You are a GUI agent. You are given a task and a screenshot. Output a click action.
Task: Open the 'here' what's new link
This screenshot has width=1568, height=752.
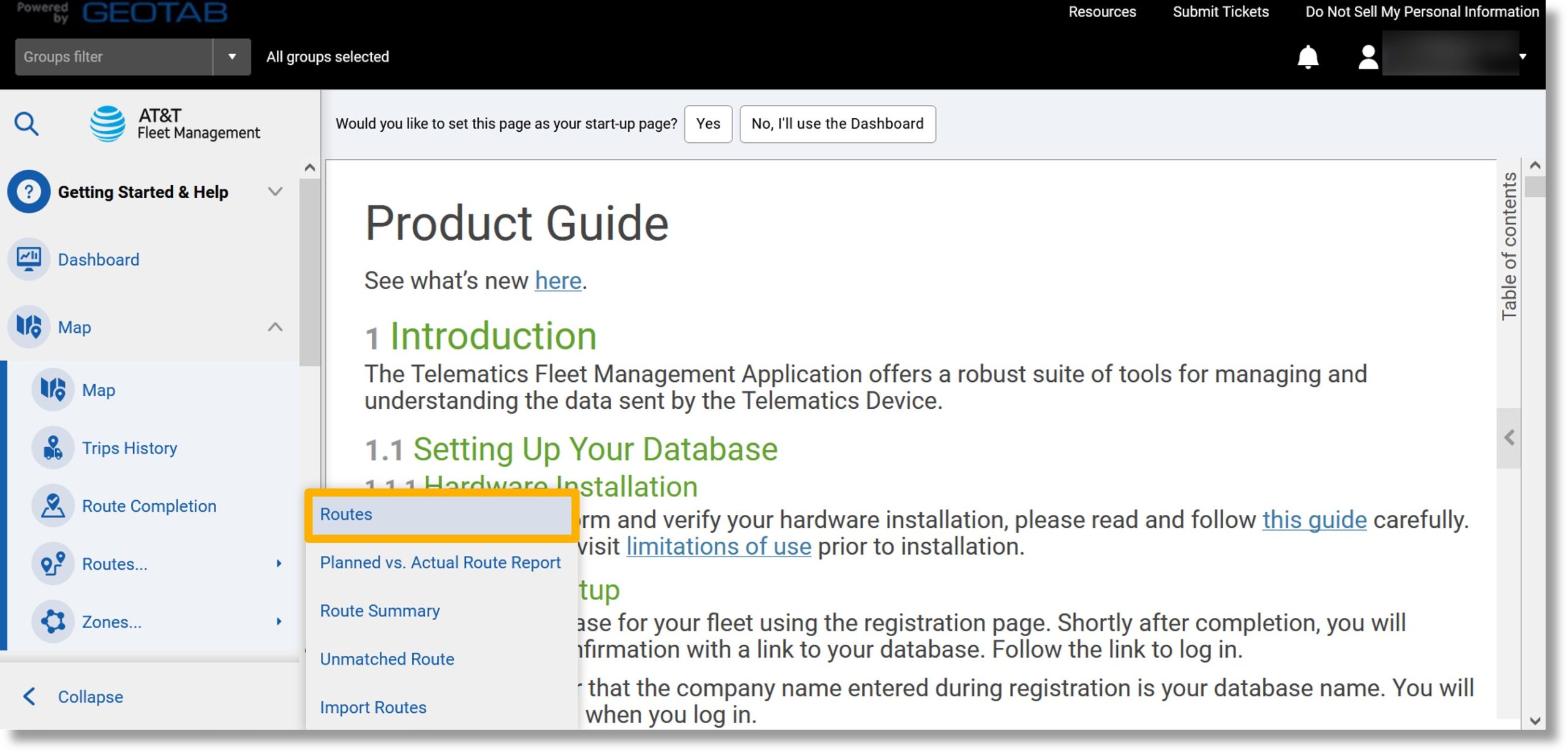[558, 281]
